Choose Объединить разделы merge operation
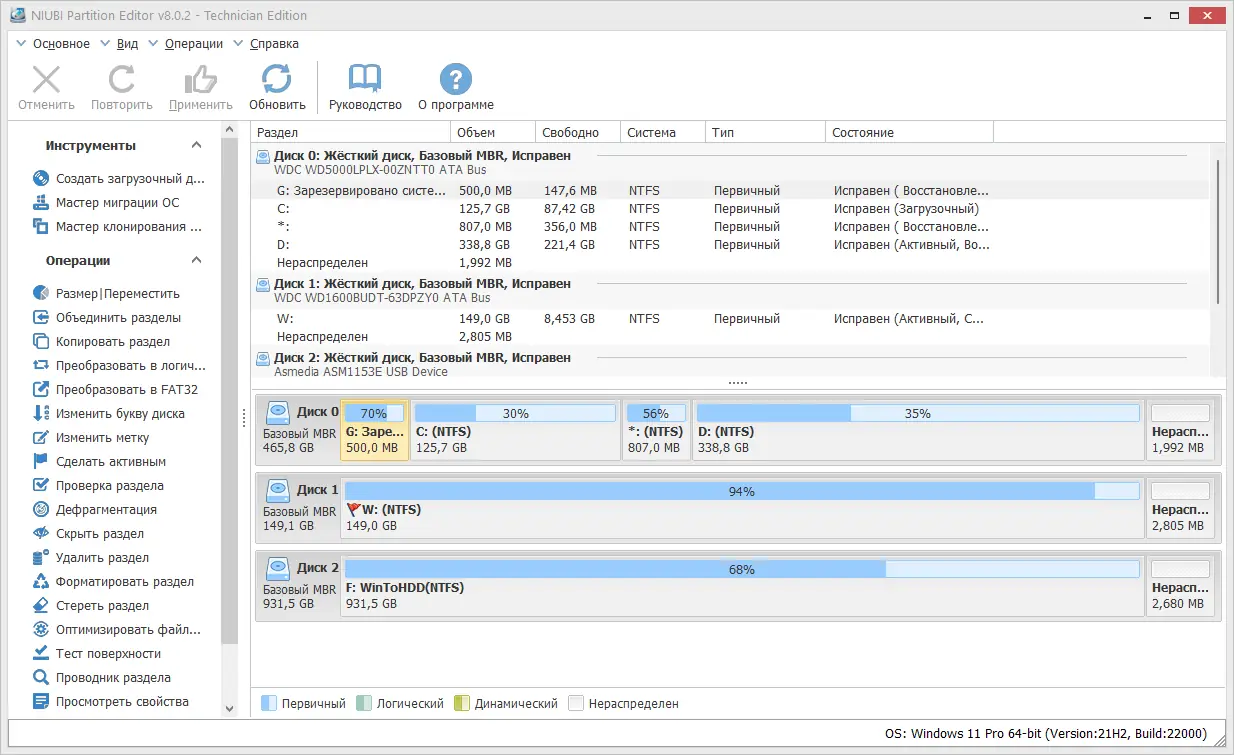 click(x=118, y=318)
